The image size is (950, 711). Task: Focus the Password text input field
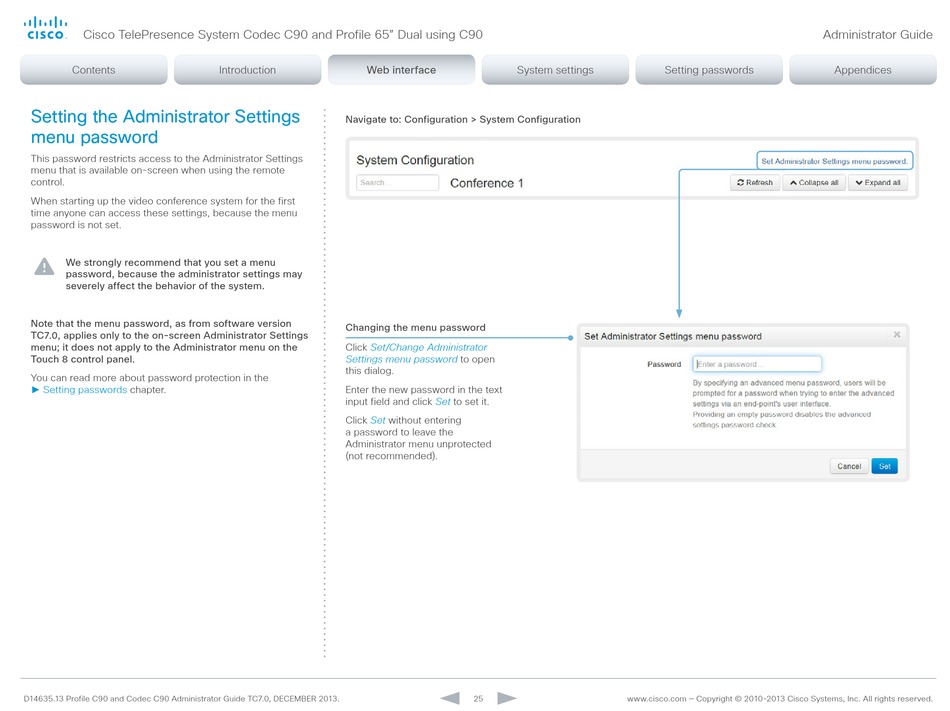(757, 364)
